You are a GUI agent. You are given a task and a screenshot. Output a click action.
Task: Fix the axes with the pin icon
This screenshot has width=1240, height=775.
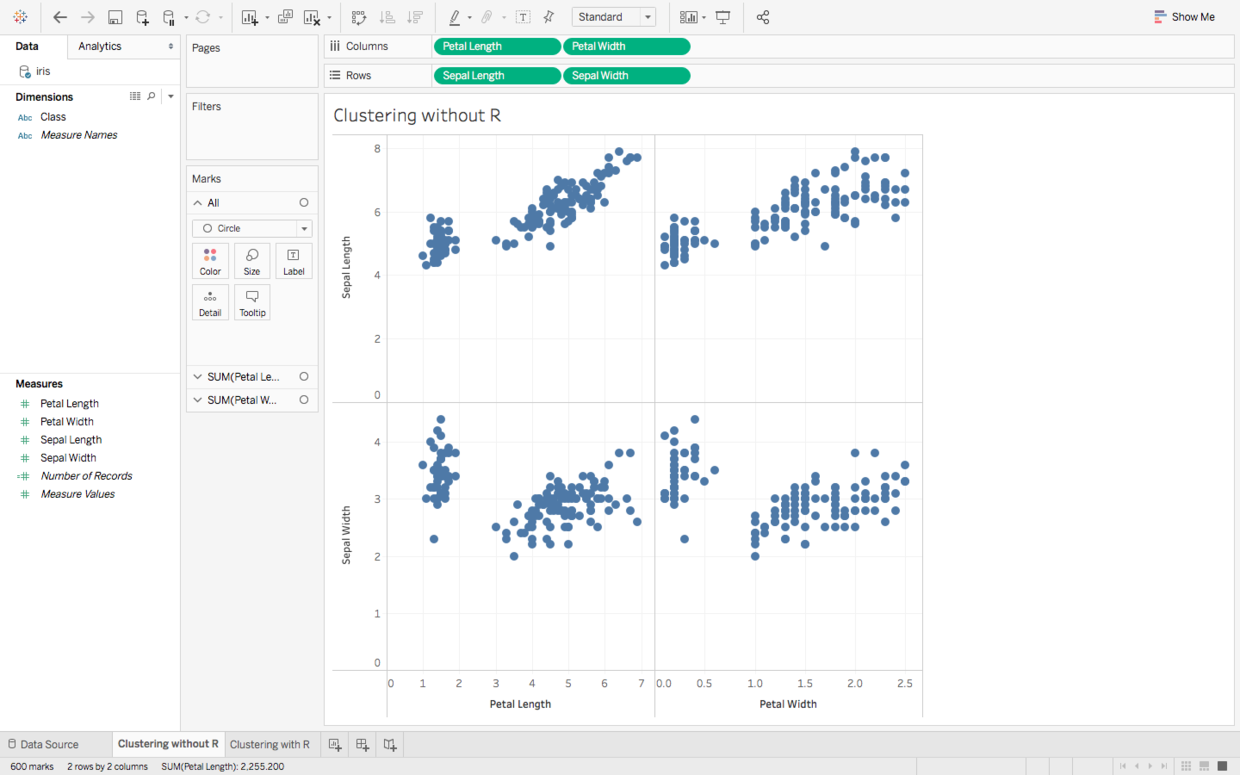click(x=549, y=17)
